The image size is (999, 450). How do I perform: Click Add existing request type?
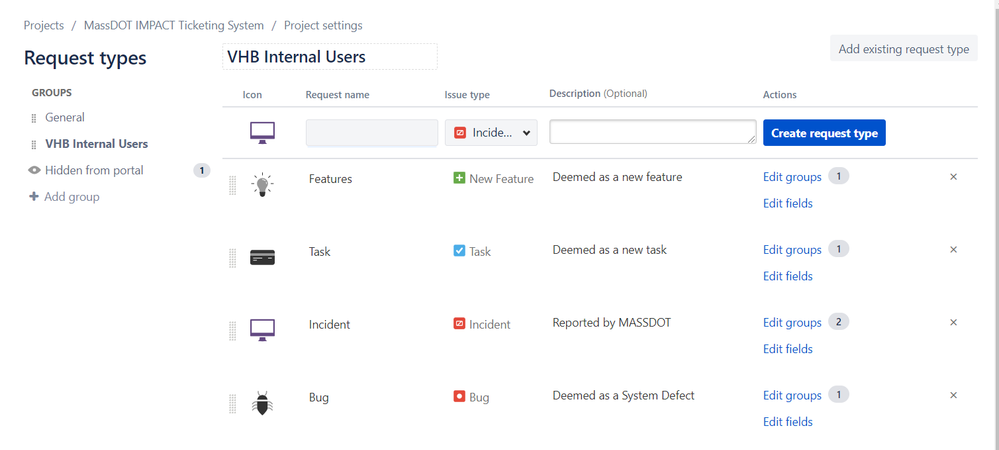pos(903,49)
